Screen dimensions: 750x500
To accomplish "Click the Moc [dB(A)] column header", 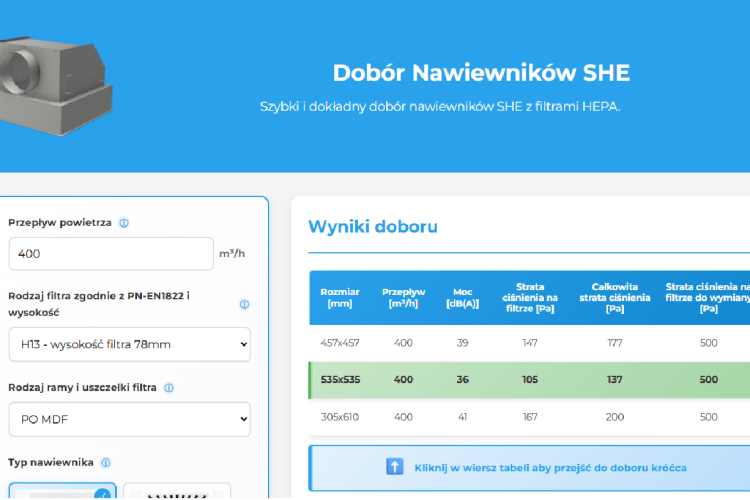I will [x=463, y=298].
